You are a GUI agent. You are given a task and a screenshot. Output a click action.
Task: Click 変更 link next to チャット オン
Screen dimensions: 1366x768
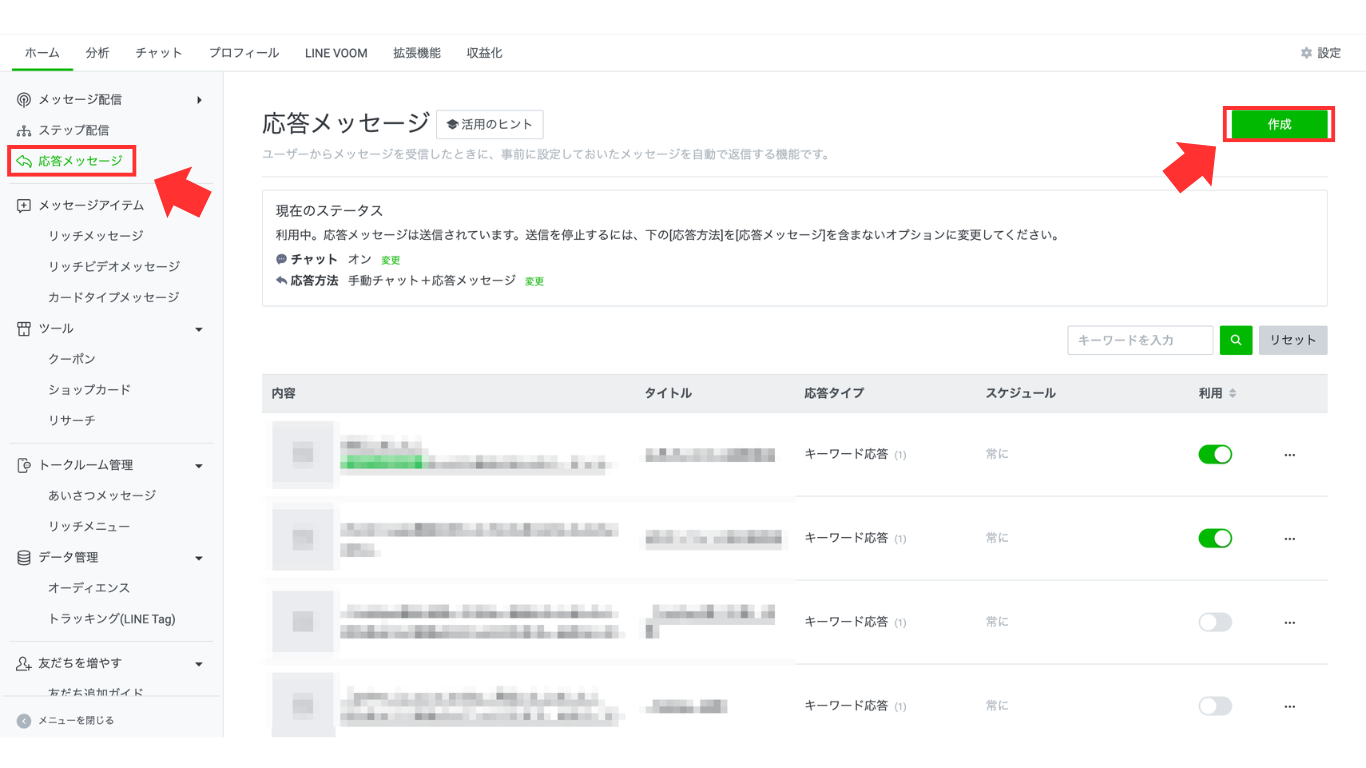coord(390,260)
